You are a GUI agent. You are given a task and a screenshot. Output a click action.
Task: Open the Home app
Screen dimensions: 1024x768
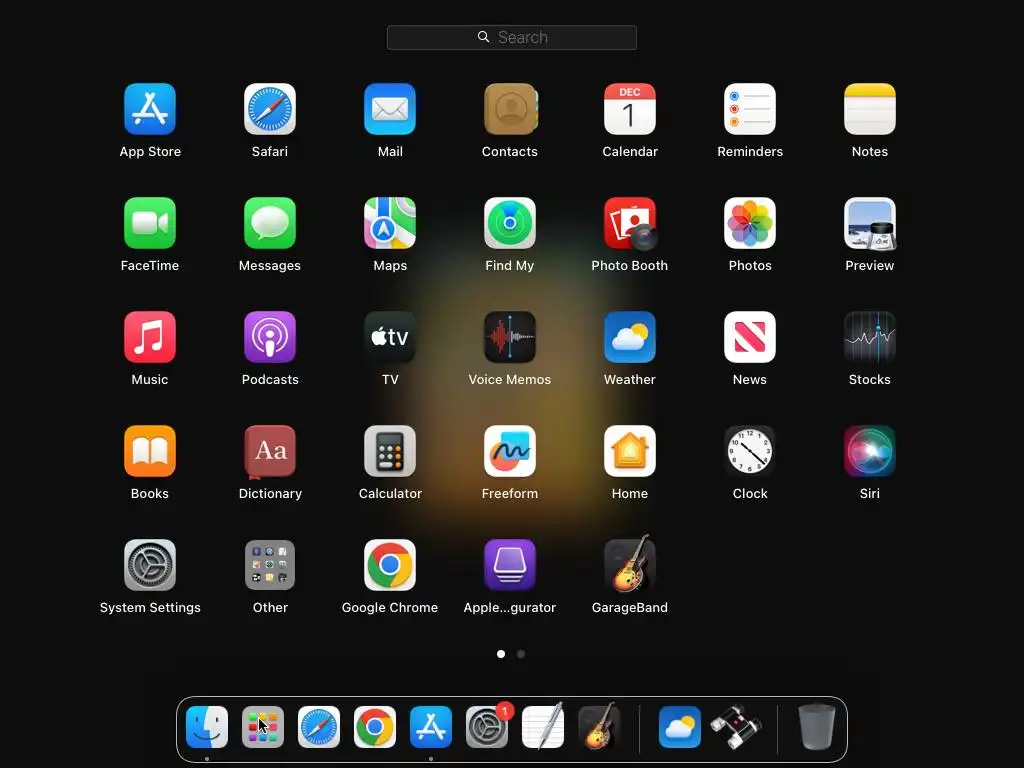pyautogui.click(x=630, y=451)
